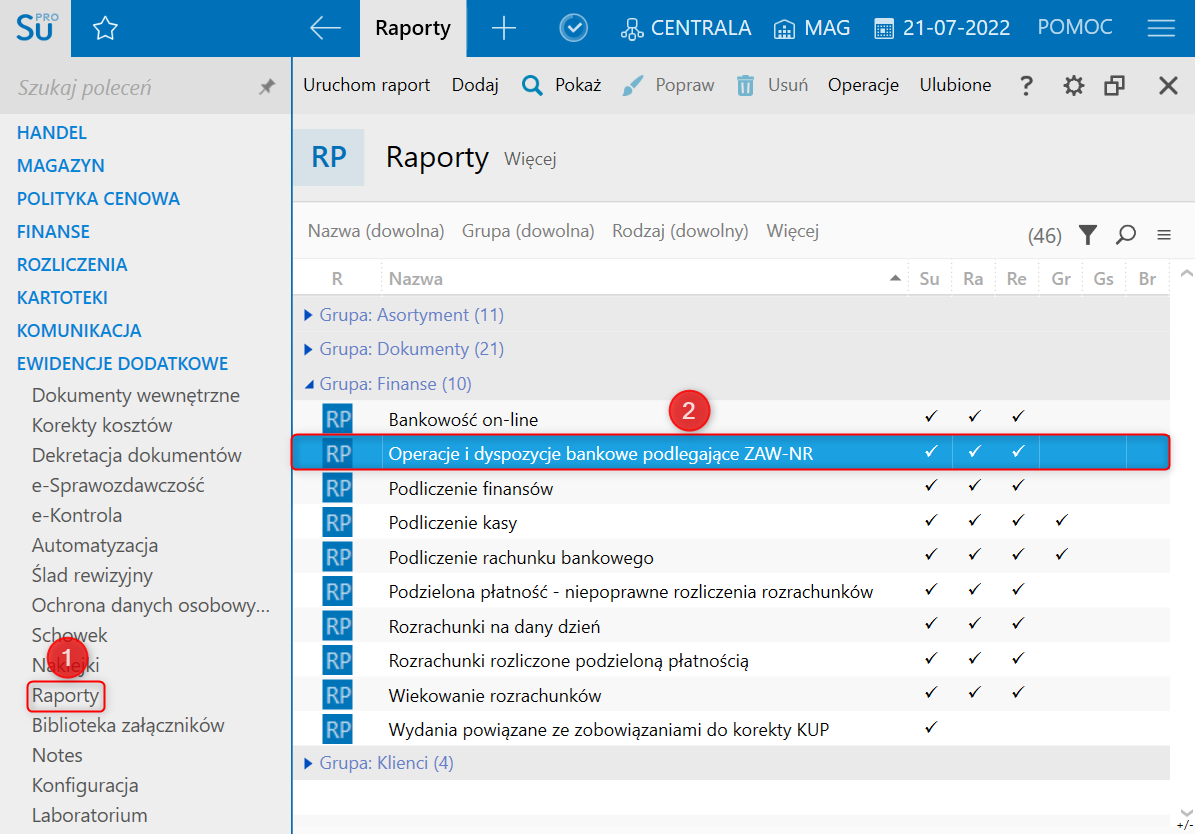Click the favorites star icon
This screenshot has width=1195, height=834.
105,29
